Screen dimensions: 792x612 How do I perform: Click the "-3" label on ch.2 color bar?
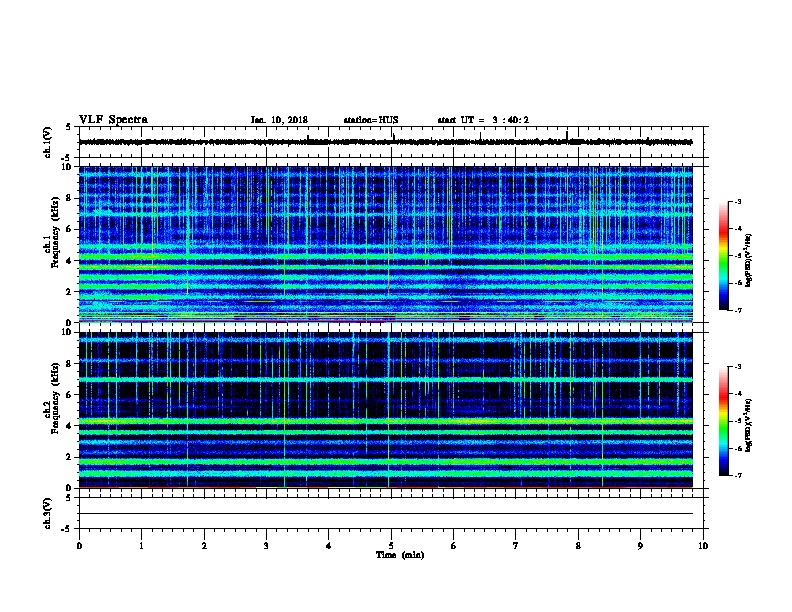(737, 367)
